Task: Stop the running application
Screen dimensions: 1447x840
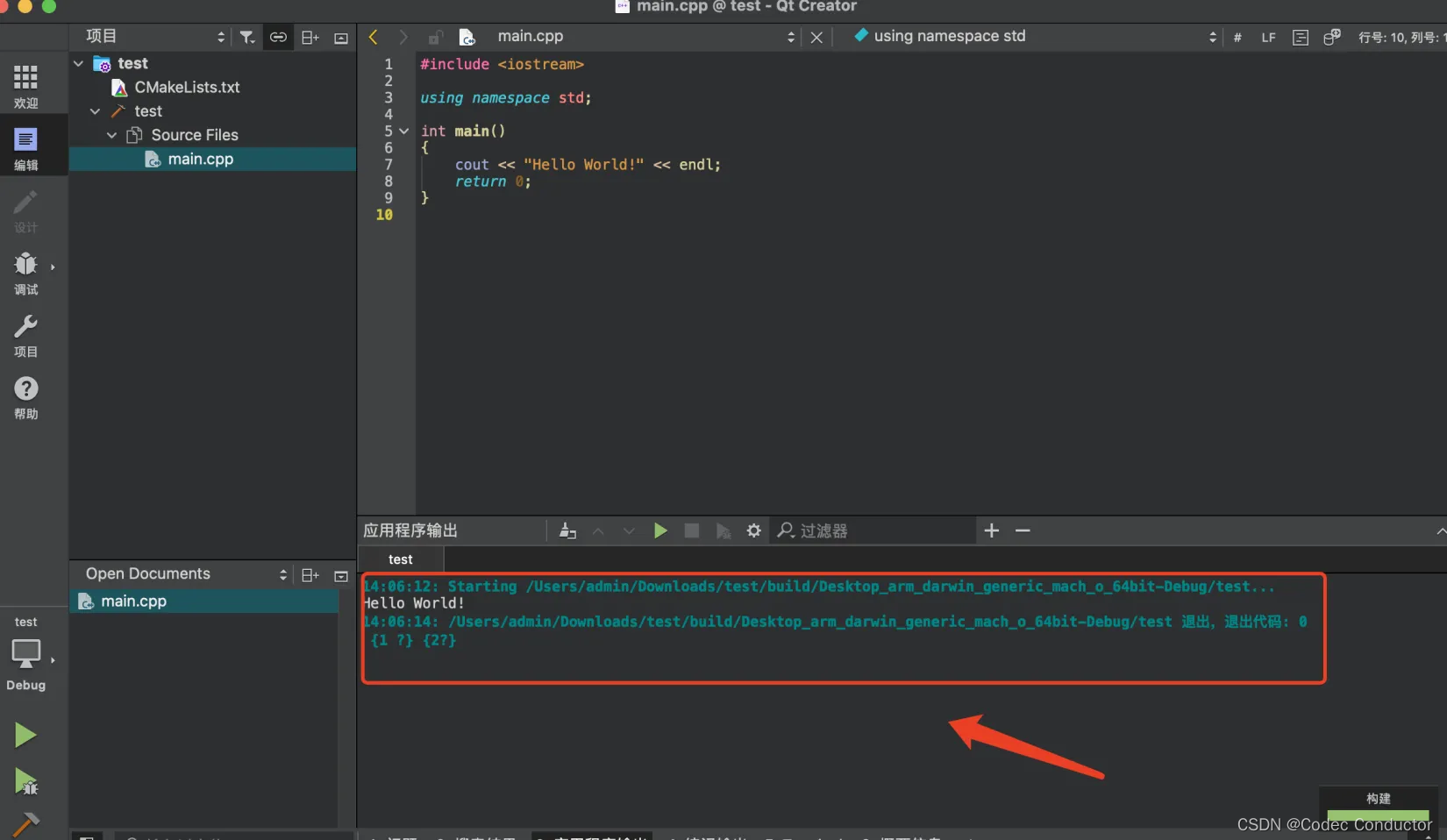Action: point(691,530)
